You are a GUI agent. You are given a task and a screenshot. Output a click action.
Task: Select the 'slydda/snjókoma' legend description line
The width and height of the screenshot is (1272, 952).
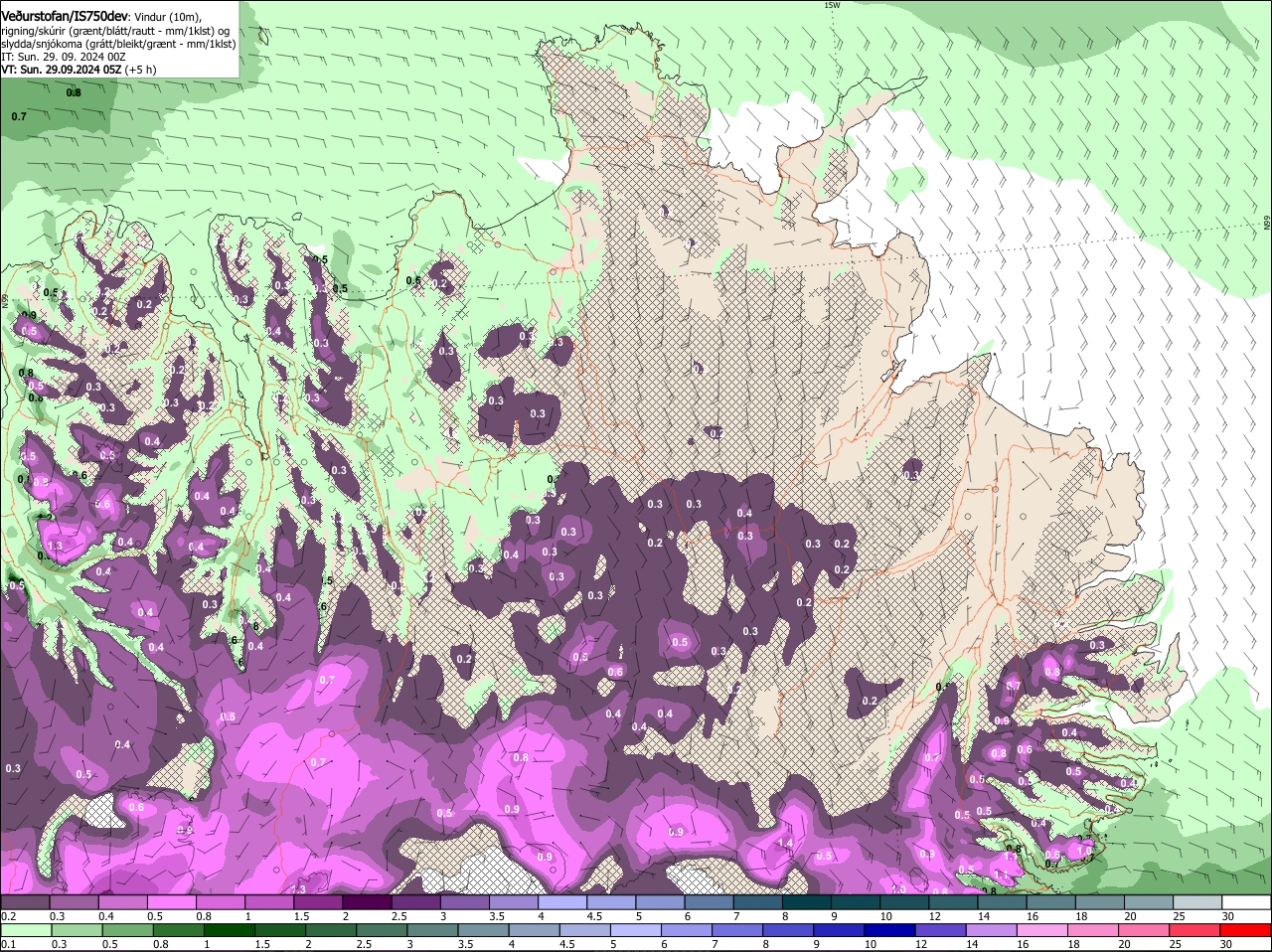[118, 43]
